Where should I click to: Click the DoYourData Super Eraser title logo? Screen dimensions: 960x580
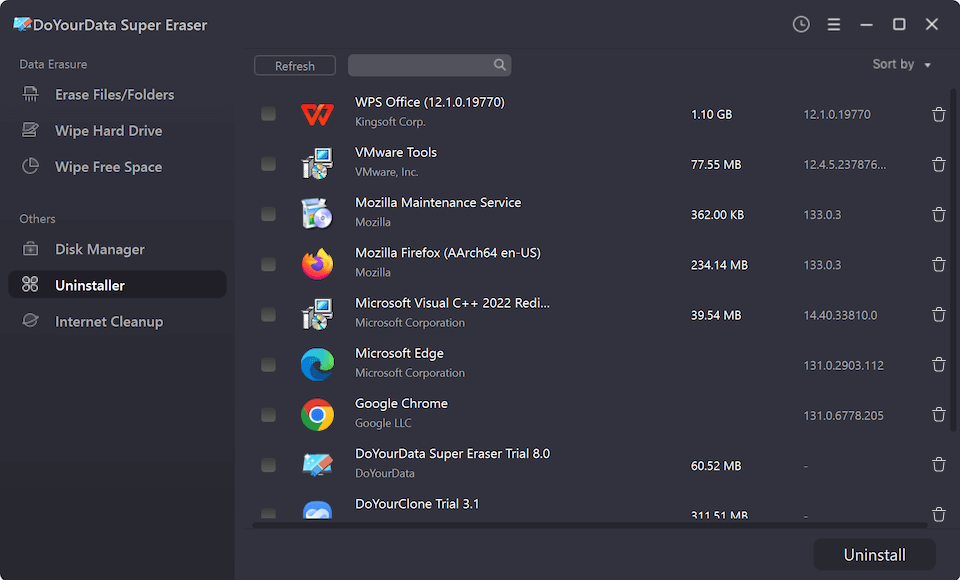point(22,24)
